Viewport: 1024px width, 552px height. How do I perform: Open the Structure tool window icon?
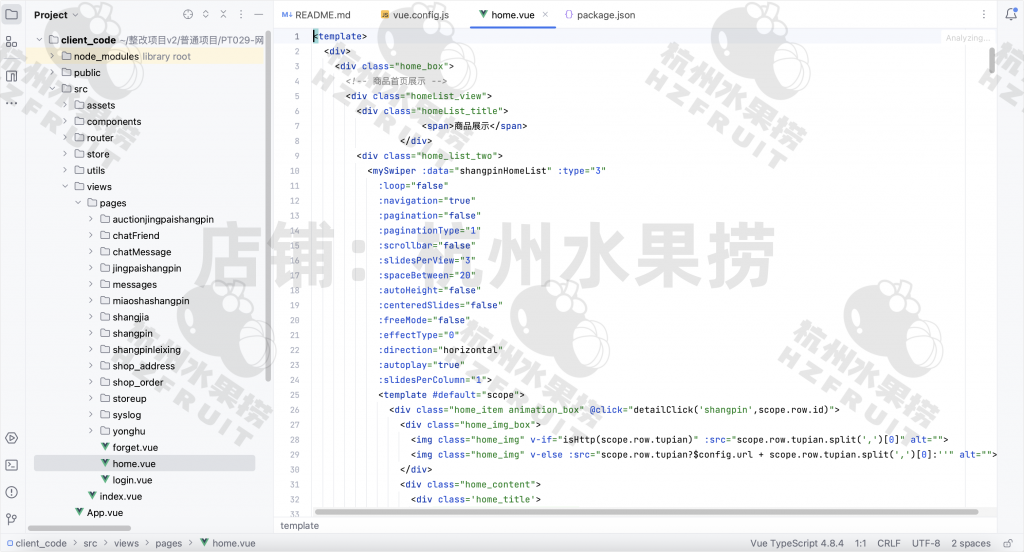point(11,42)
